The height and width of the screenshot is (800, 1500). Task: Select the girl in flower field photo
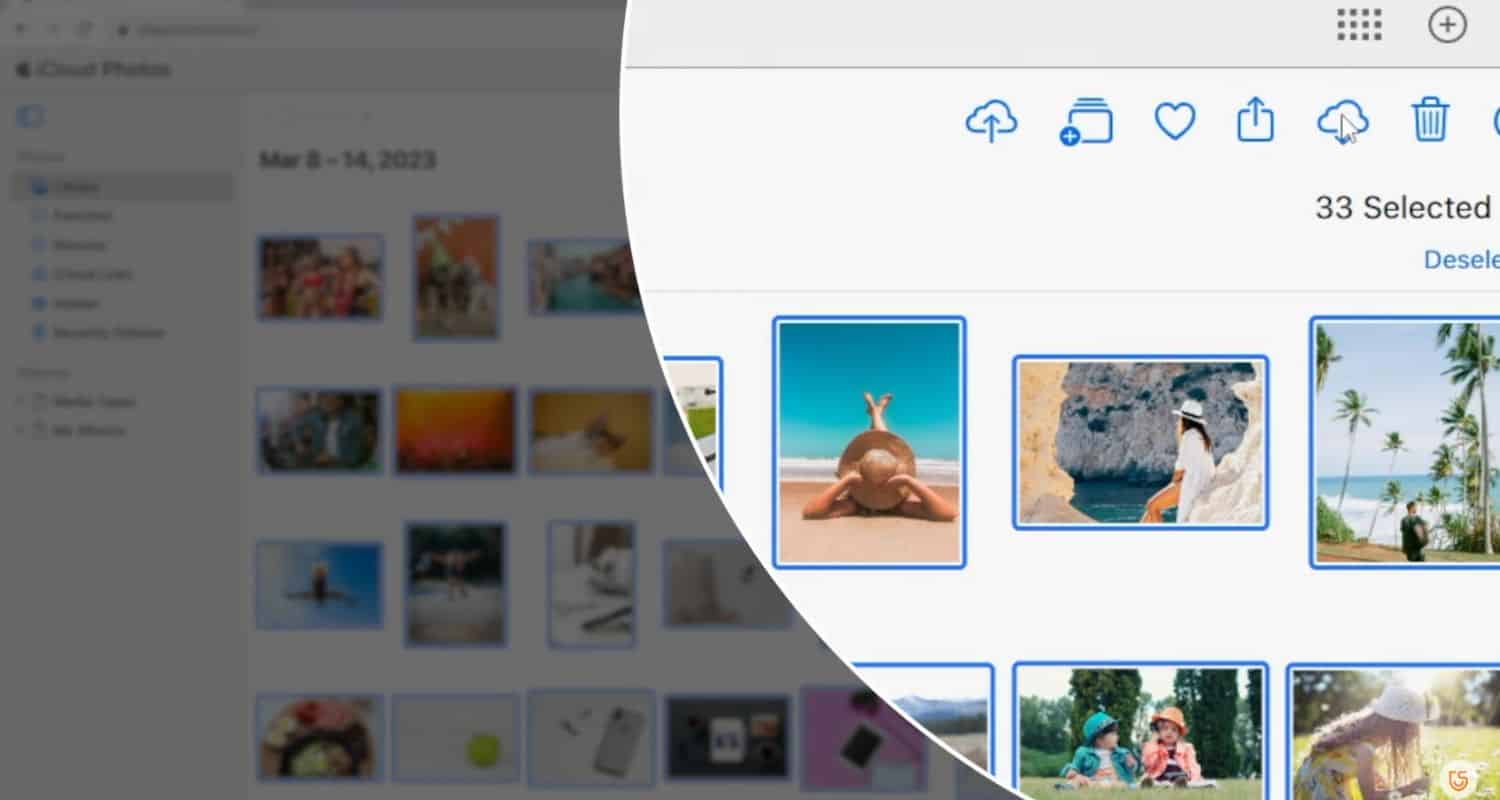[x=1394, y=731]
